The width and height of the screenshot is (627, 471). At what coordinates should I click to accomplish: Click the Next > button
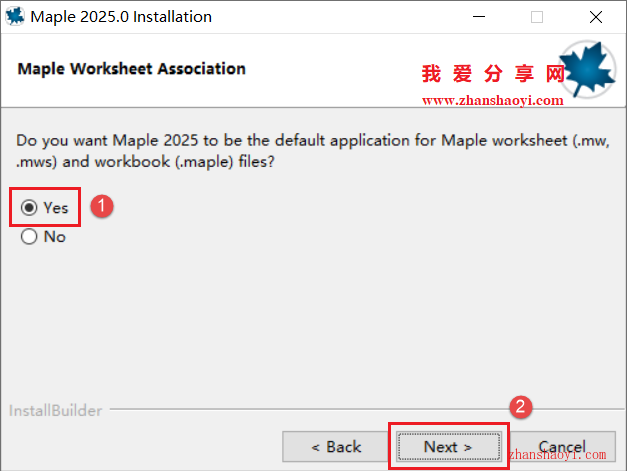point(449,447)
